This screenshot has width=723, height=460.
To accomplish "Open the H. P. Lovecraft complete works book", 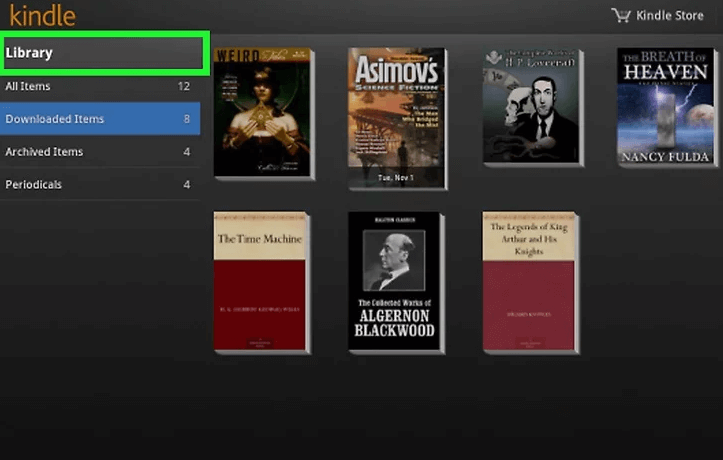I will (x=530, y=106).
